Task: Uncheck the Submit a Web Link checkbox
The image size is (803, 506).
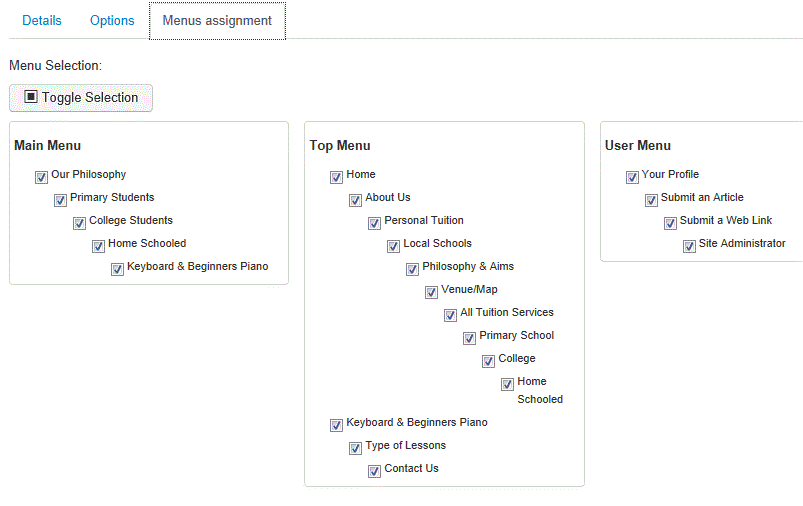Action: pyautogui.click(x=670, y=223)
